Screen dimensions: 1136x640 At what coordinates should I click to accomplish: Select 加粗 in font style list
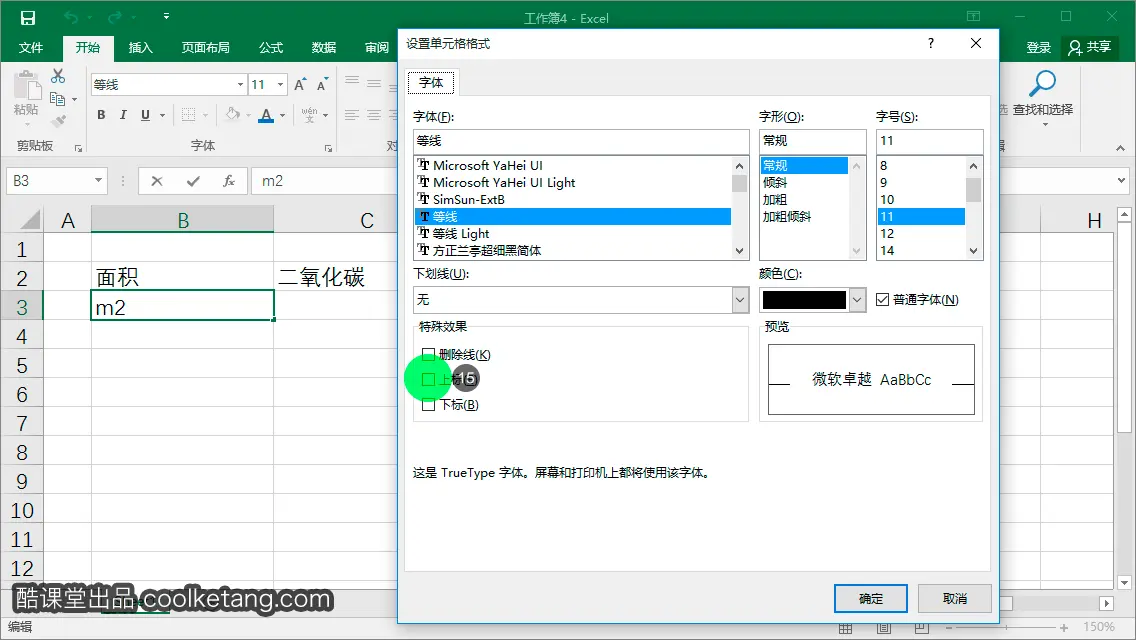click(774, 199)
